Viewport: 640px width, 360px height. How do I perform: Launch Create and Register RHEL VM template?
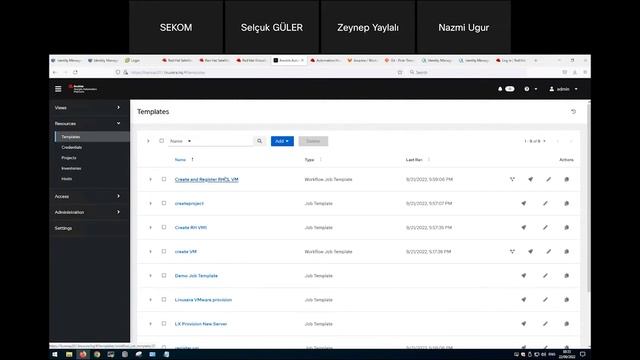[x=530, y=179]
